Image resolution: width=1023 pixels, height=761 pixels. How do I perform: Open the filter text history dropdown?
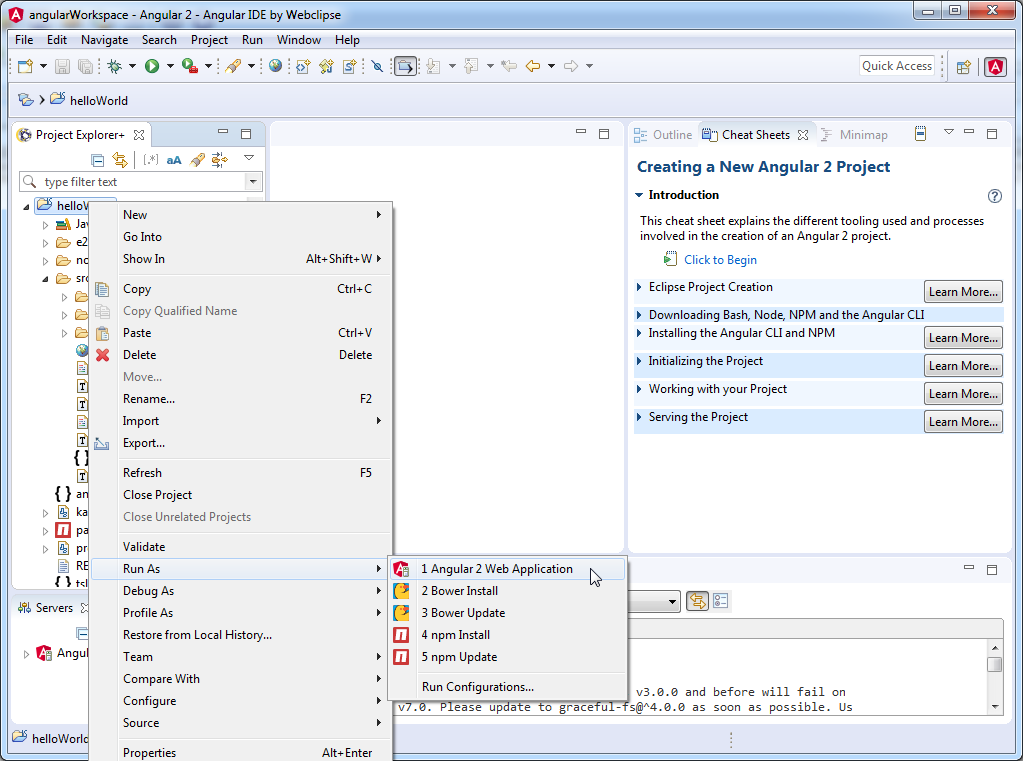click(x=253, y=181)
